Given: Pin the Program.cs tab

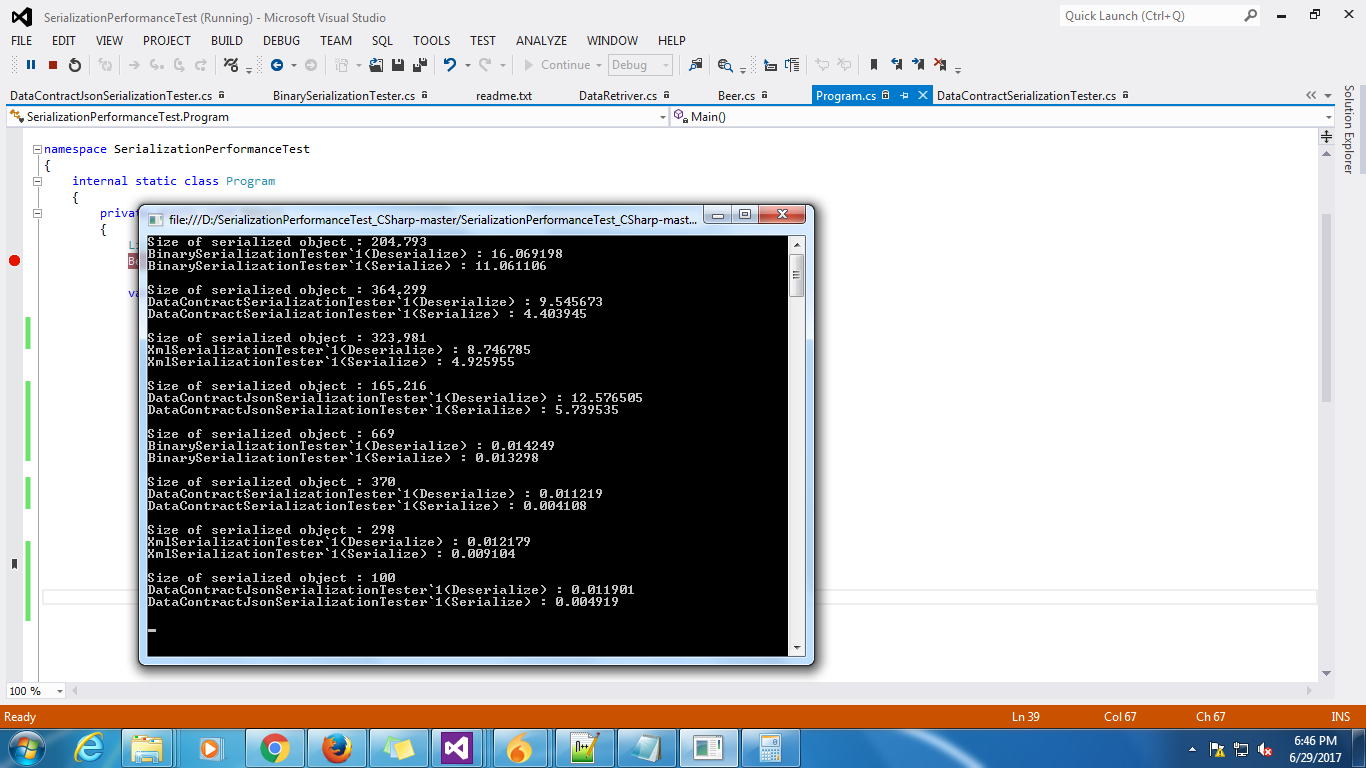Looking at the screenshot, I should click(904, 95).
